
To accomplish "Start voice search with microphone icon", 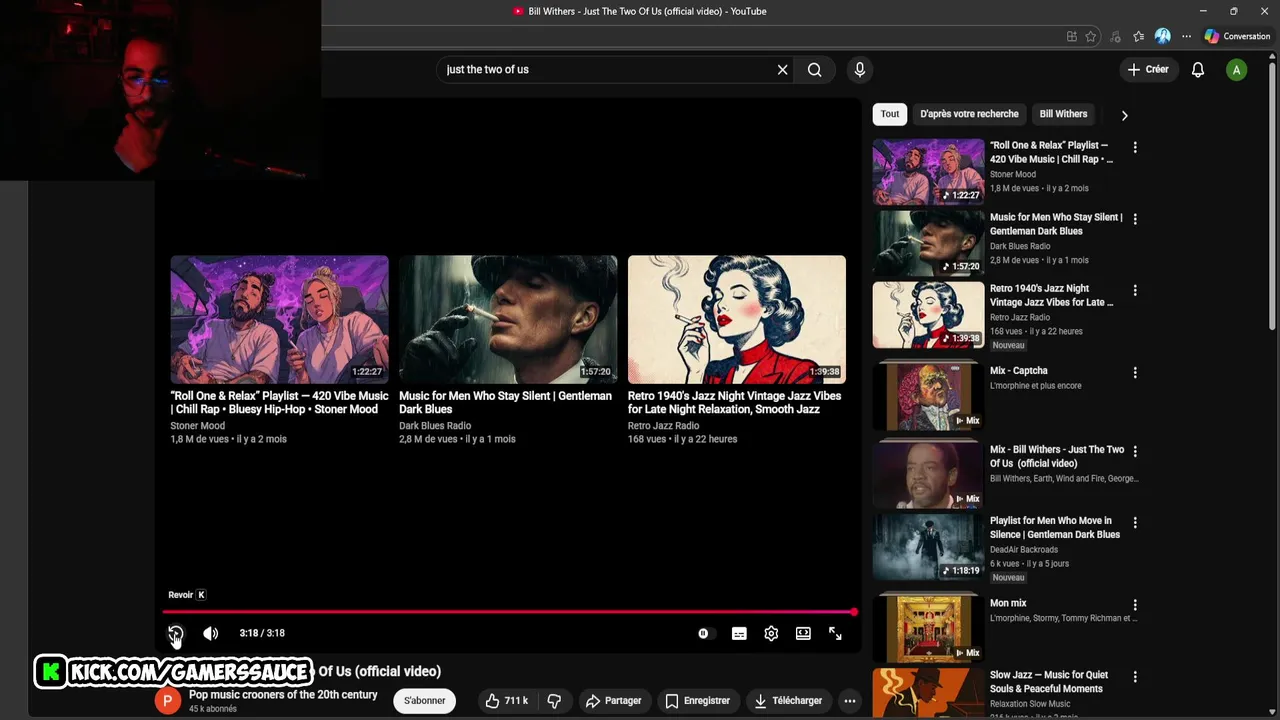I will pos(860,69).
